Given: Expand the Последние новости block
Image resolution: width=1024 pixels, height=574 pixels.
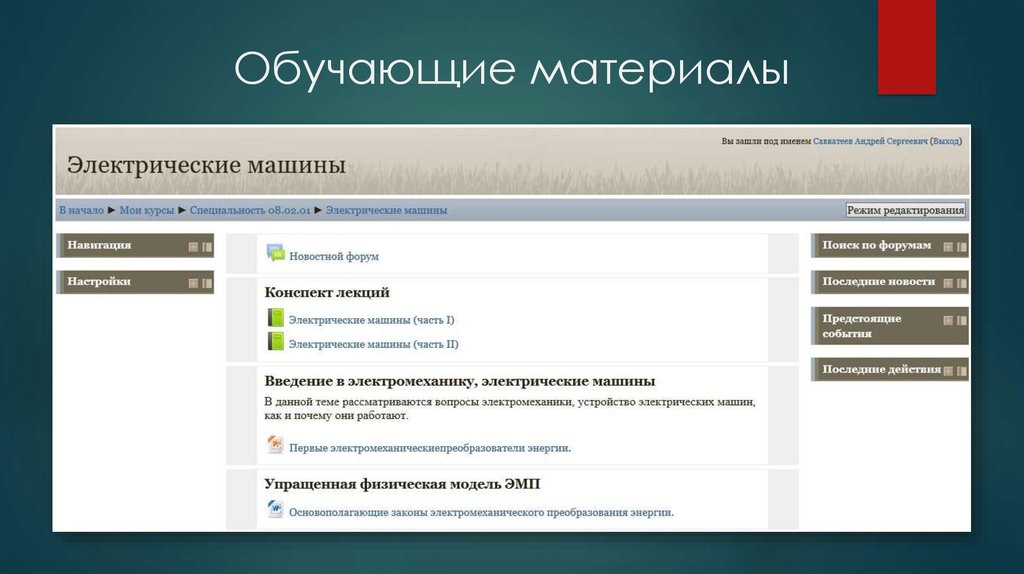Looking at the screenshot, I should click(948, 283).
